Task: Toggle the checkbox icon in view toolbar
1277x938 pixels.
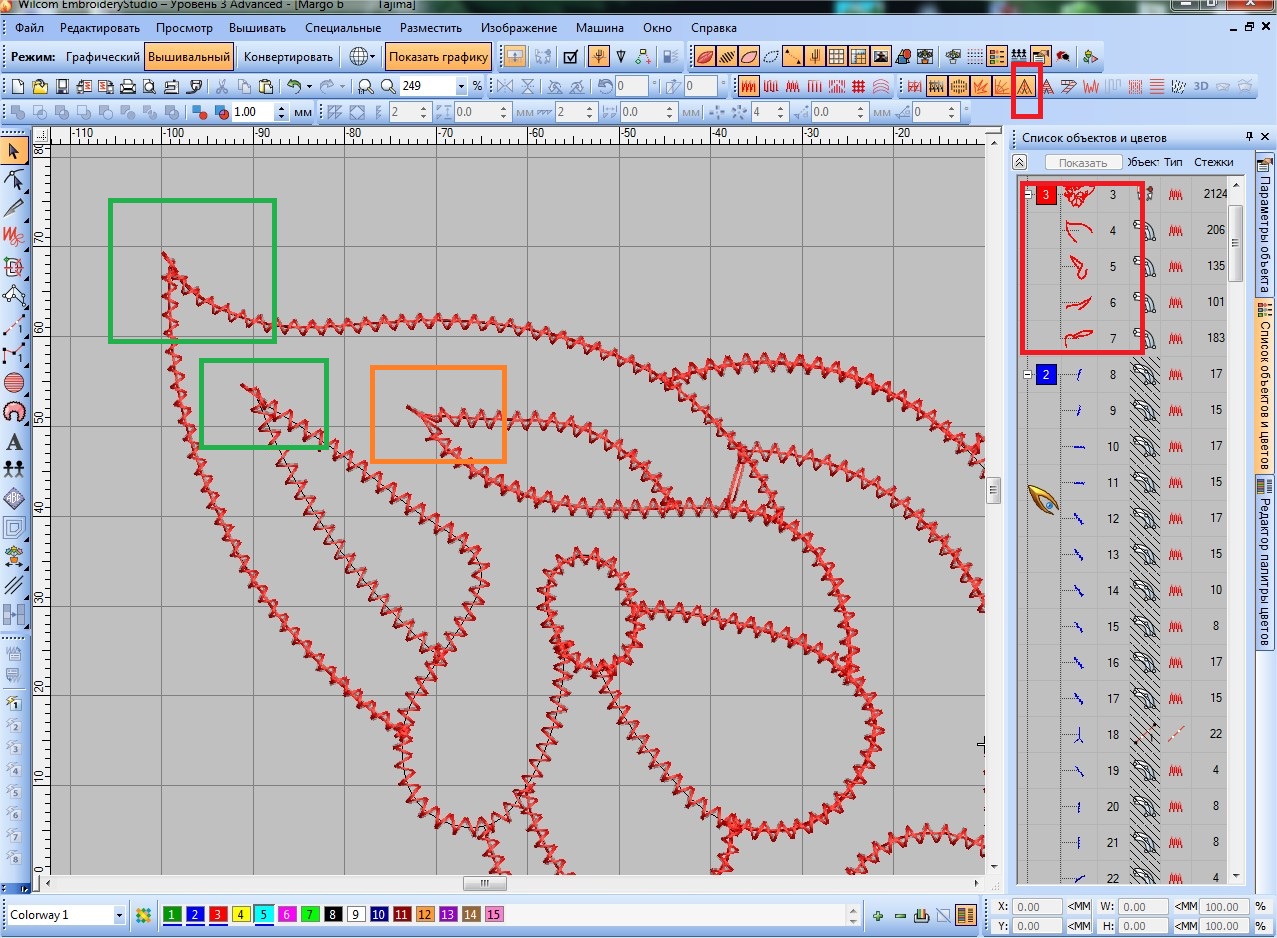Action: 571,57
